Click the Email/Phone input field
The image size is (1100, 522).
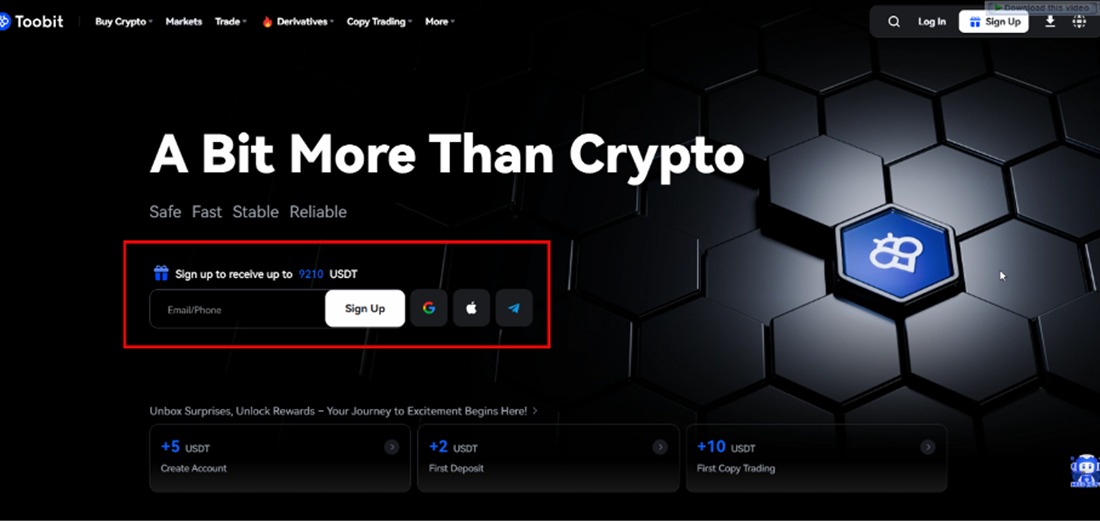point(238,309)
